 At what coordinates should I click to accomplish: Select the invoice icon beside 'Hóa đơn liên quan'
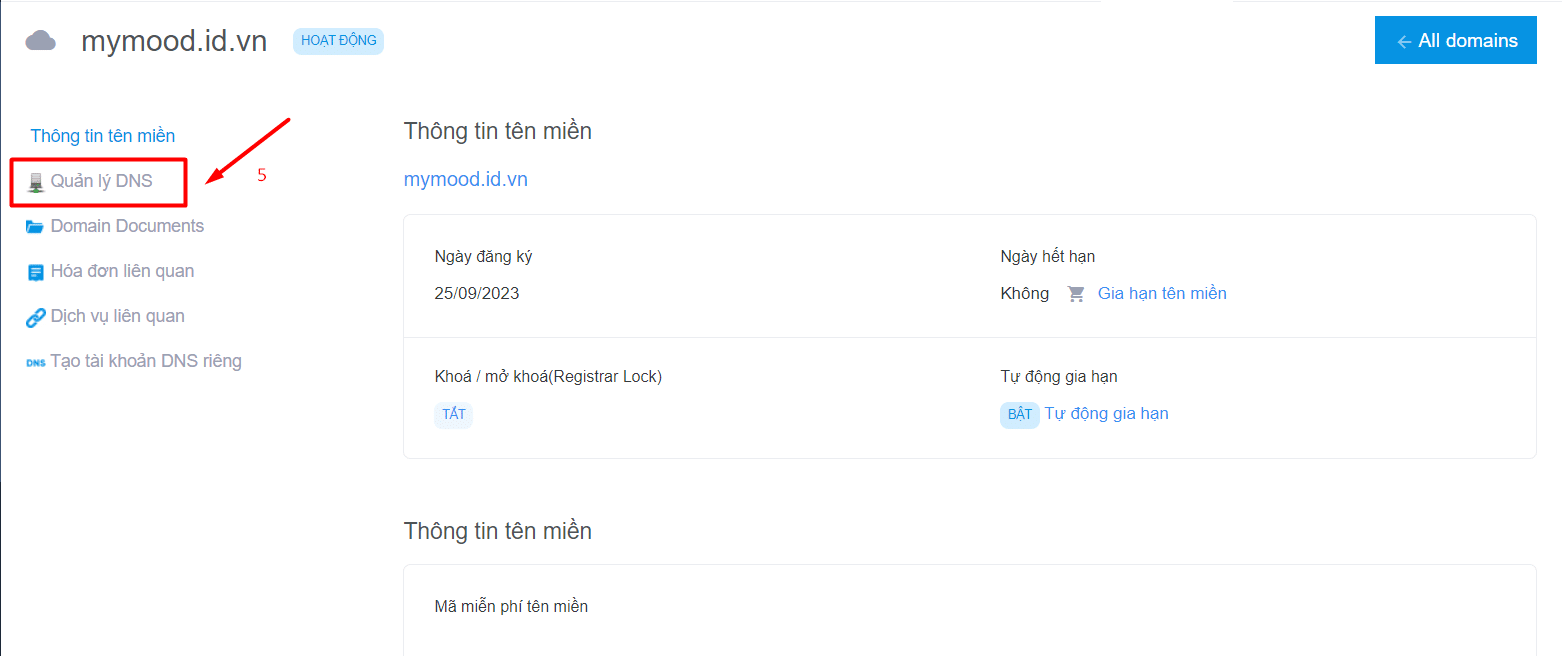coord(34,270)
